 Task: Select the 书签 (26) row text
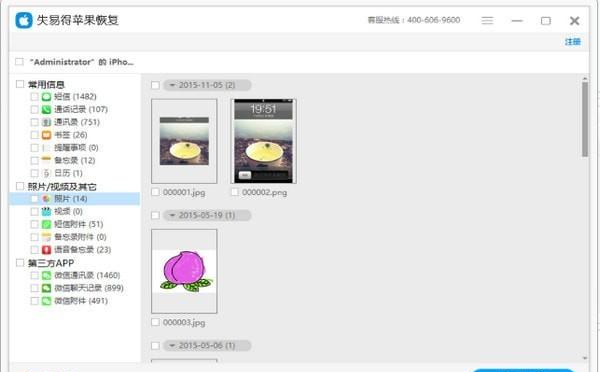[71, 135]
